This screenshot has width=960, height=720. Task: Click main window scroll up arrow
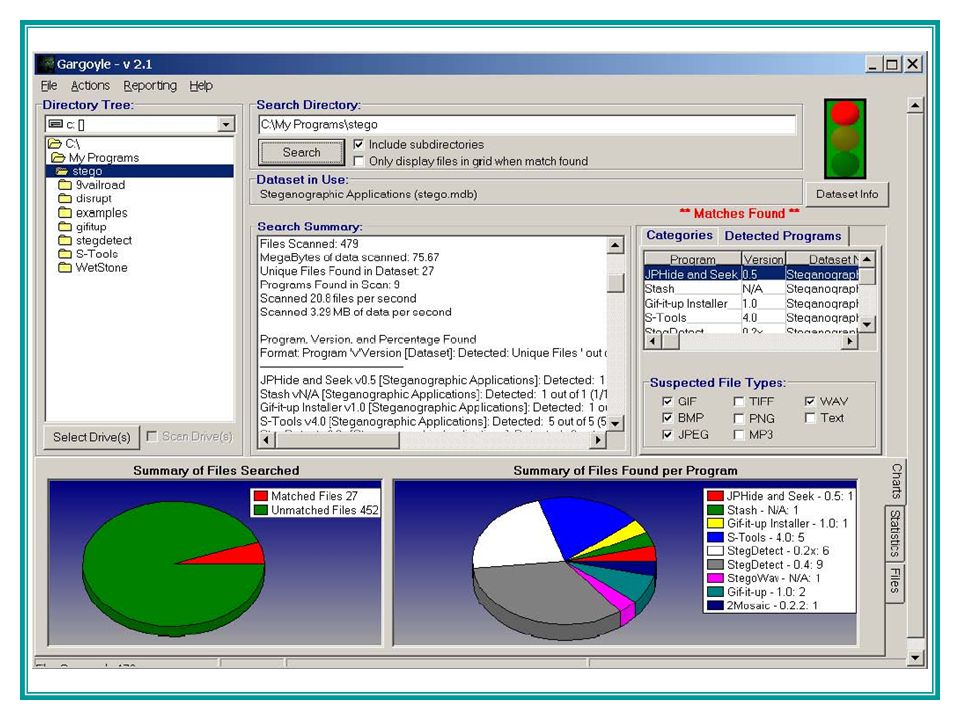click(x=915, y=105)
